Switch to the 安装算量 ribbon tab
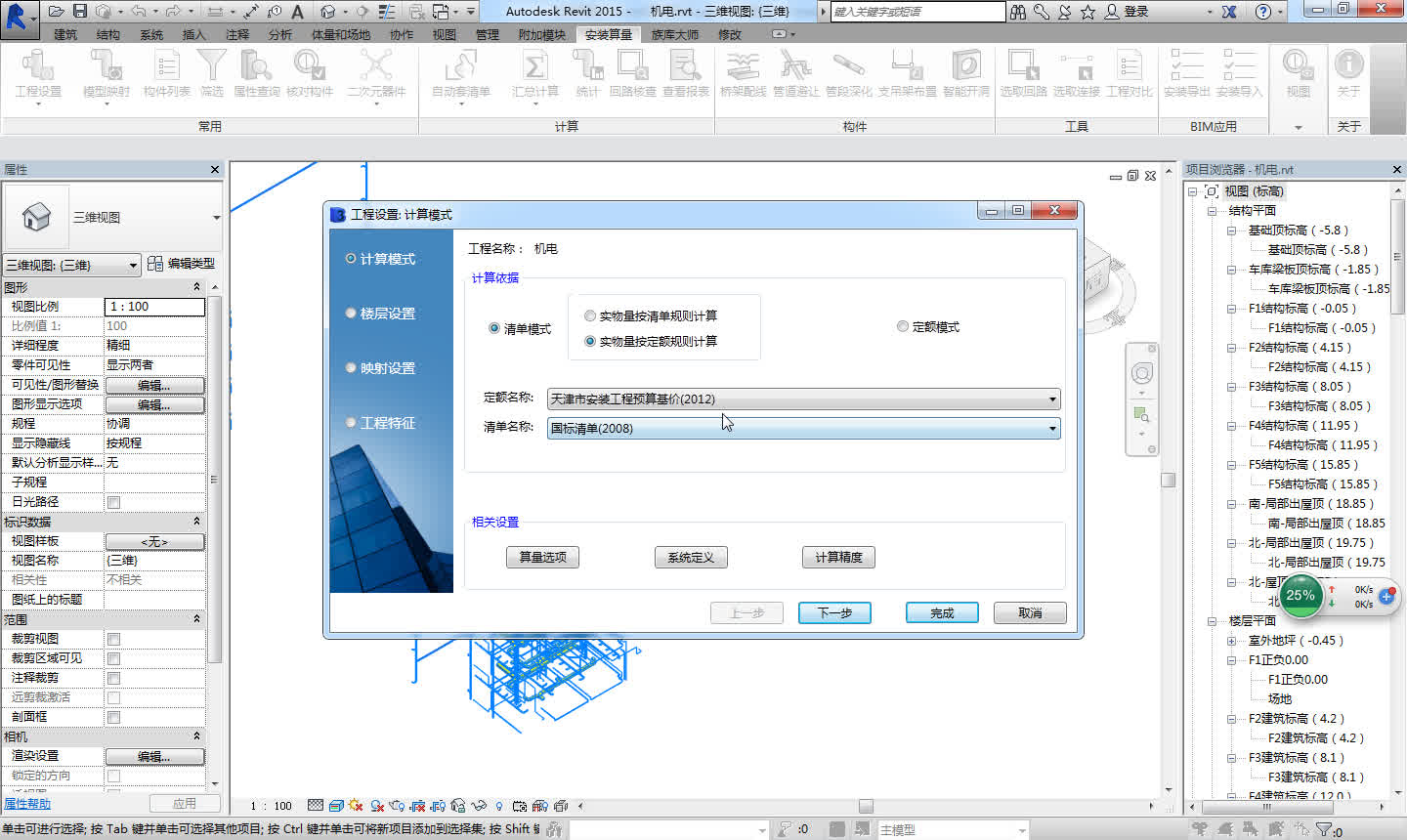 tap(609, 33)
